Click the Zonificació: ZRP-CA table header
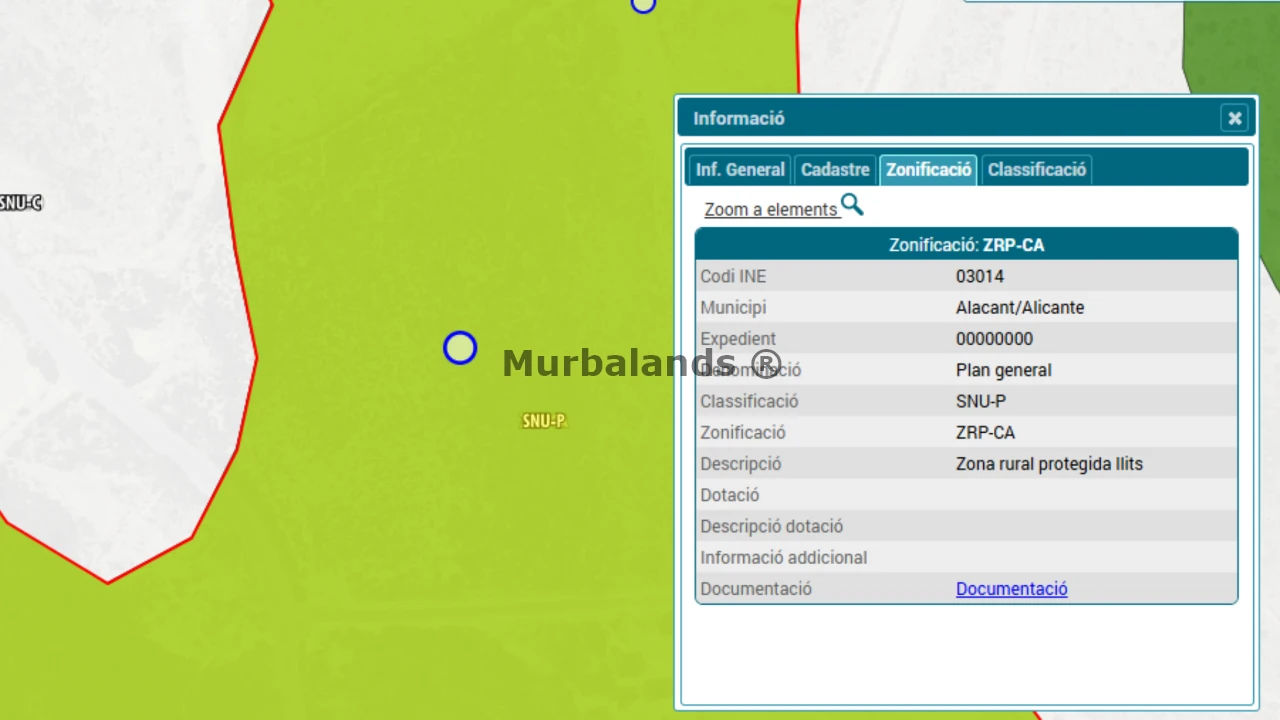The height and width of the screenshot is (720, 1280). point(967,245)
